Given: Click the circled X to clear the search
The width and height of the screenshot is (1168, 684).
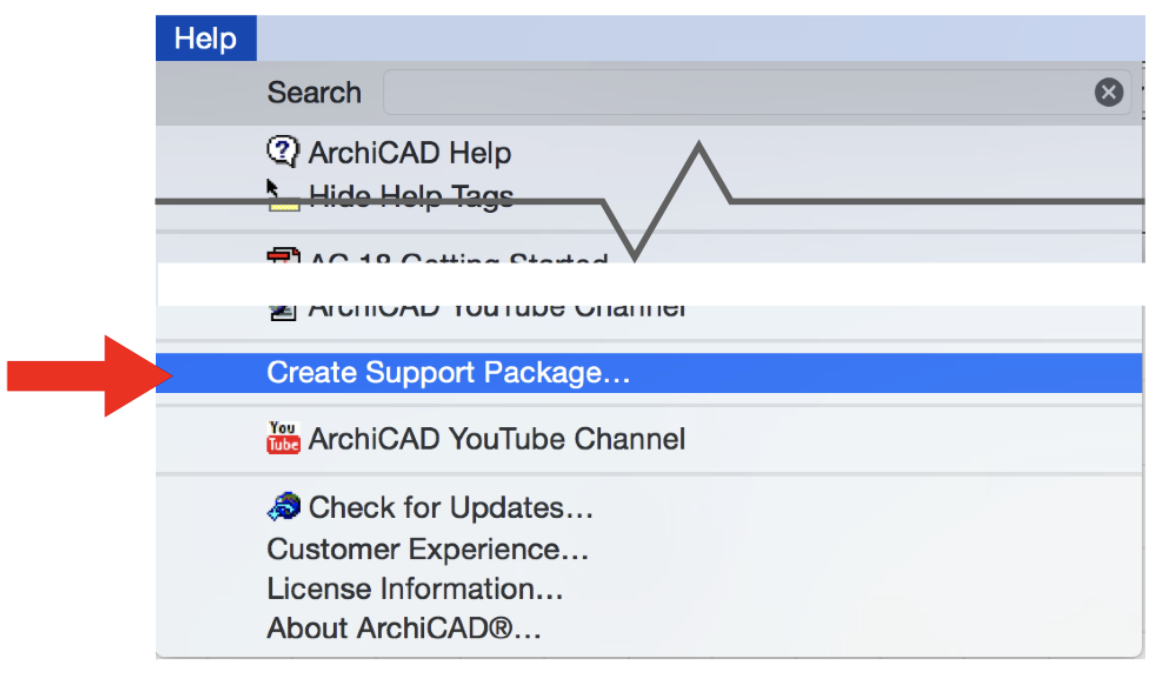Looking at the screenshot, I should [x=1108, y=91].
